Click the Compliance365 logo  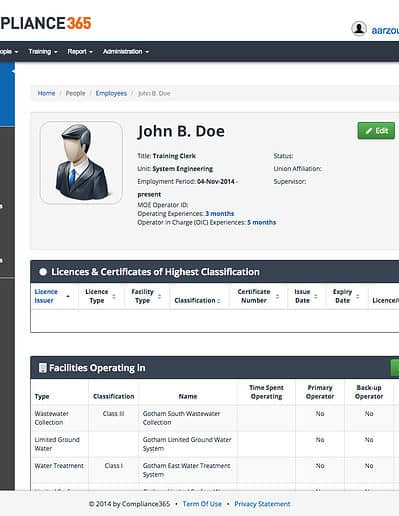pyautogui.click(x=46, y=23)
